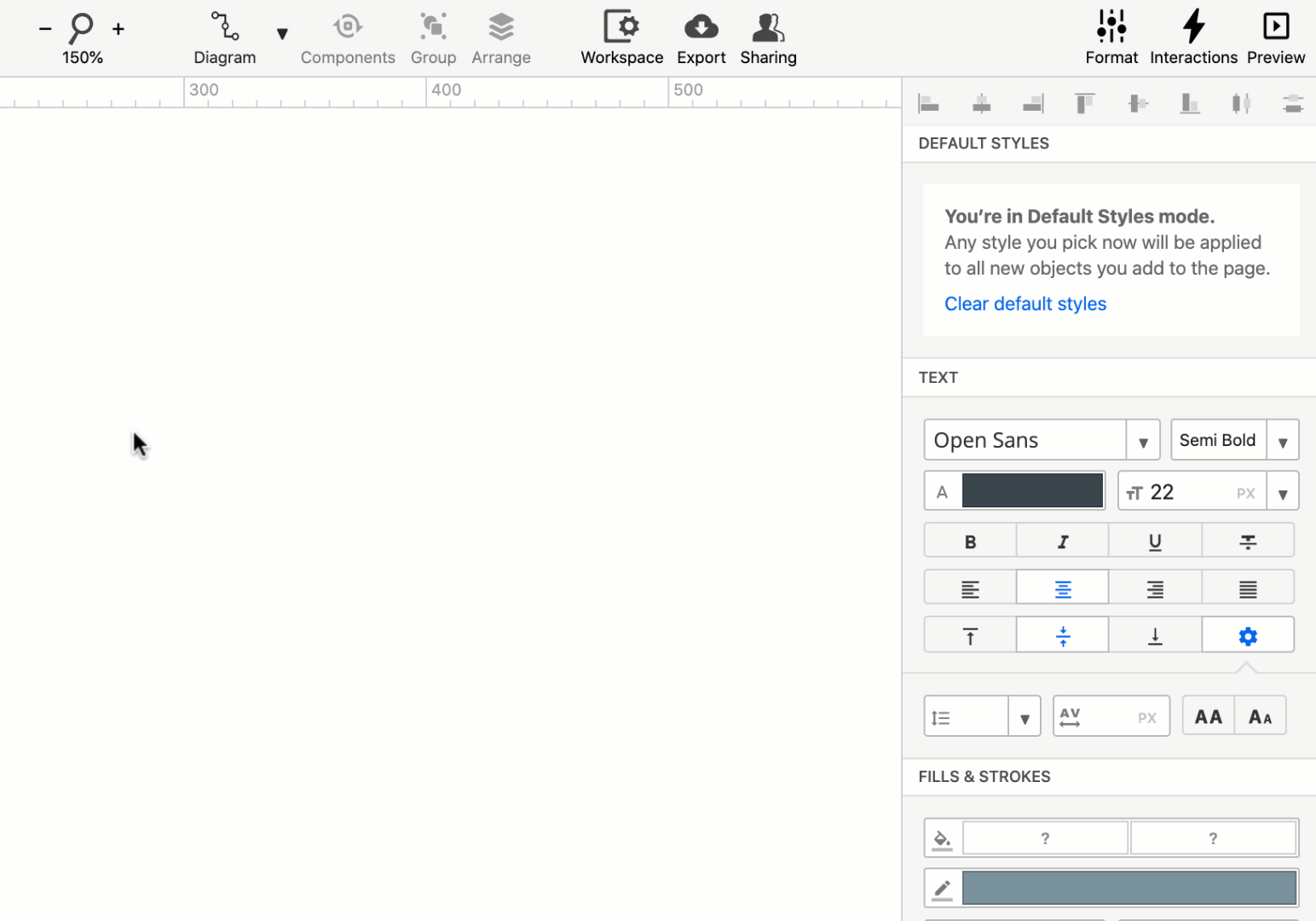
Task: Expand the line spacing dropdown
Action: point(1025,715)
